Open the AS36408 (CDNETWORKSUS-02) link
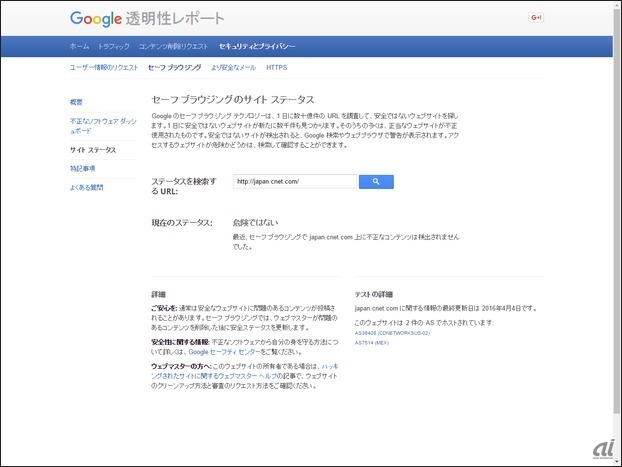The height and width of the screenshot is (467, 622). pyautogui.click(x=392, y=333)
